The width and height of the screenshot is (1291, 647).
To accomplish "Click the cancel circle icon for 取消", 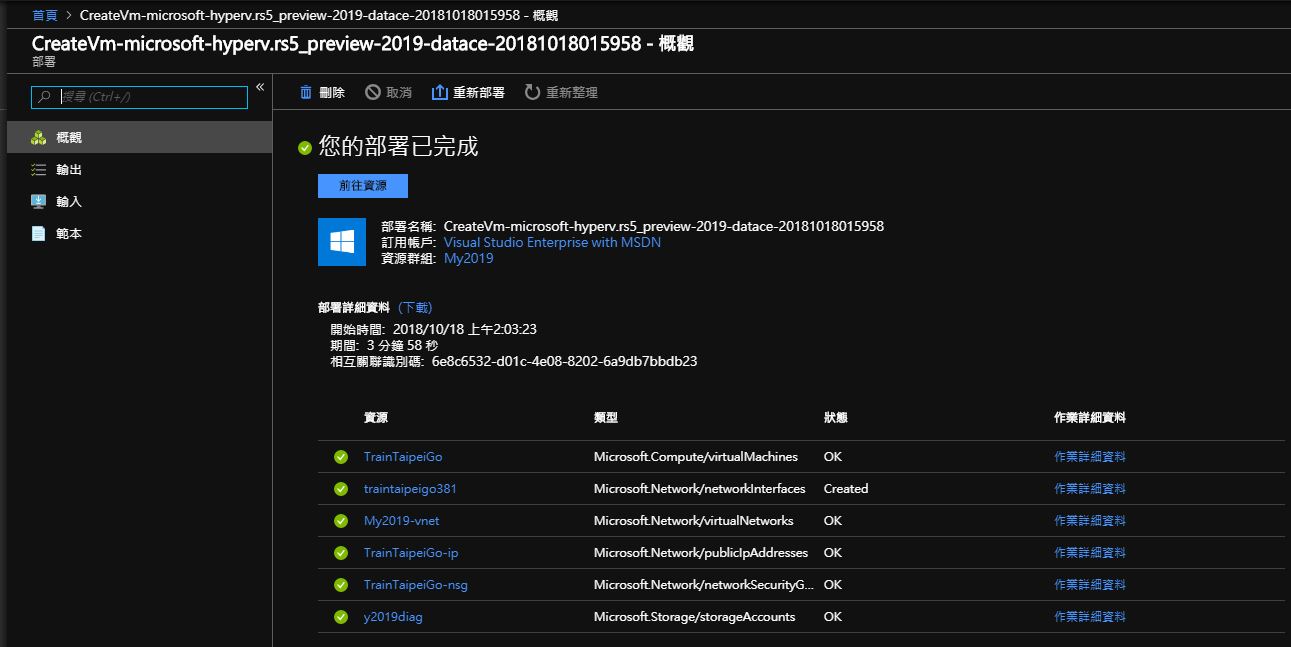I will coord(373,92).
